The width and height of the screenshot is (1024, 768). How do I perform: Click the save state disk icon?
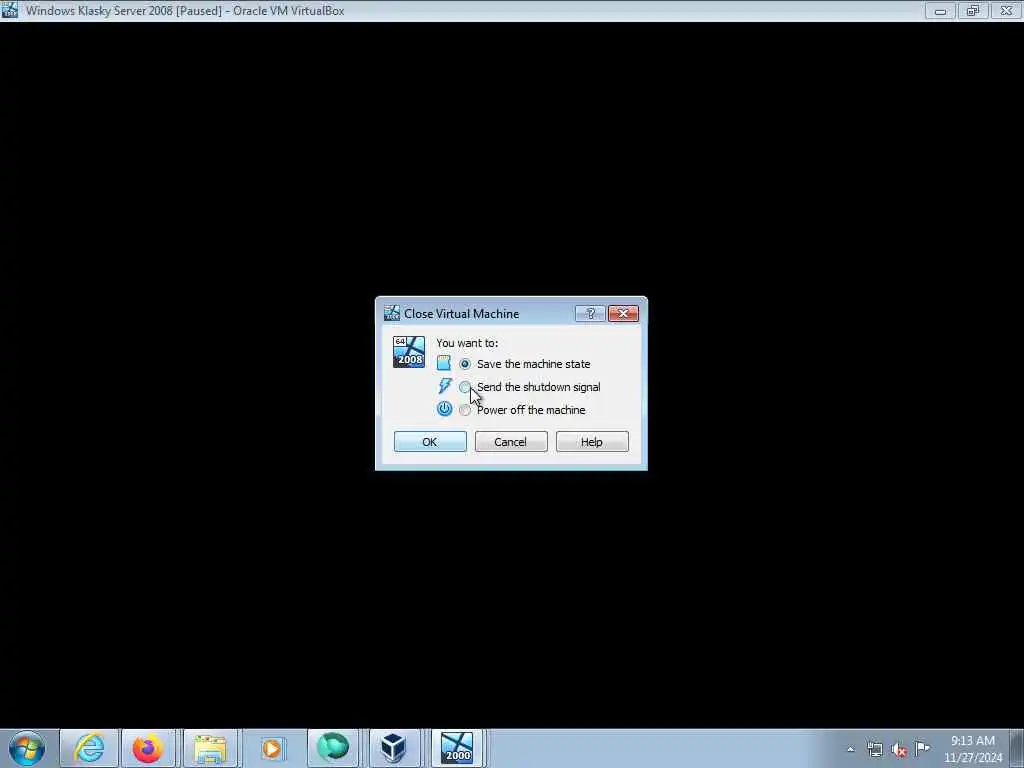(444, 363)
